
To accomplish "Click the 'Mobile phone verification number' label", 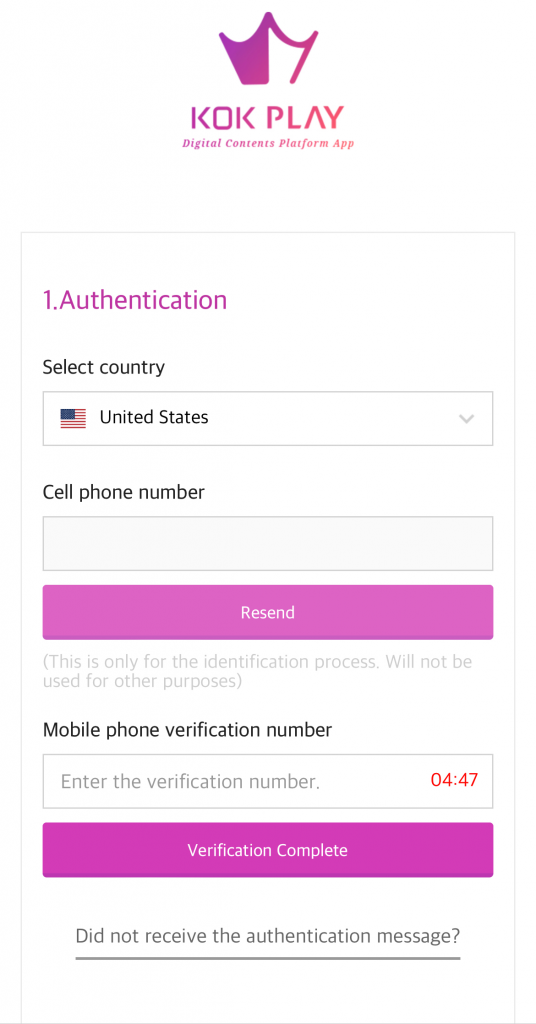I will click(187, 729).
